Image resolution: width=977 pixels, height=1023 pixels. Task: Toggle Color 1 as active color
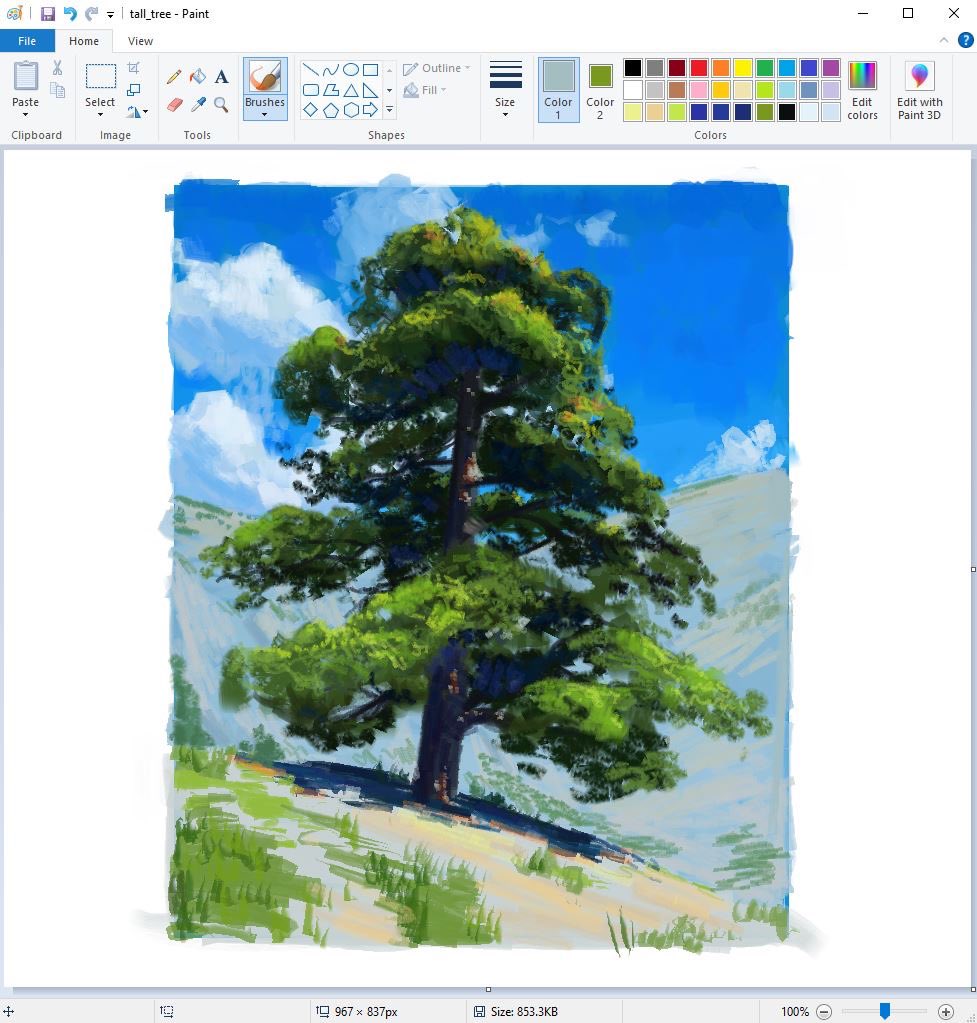click(558, 90)
